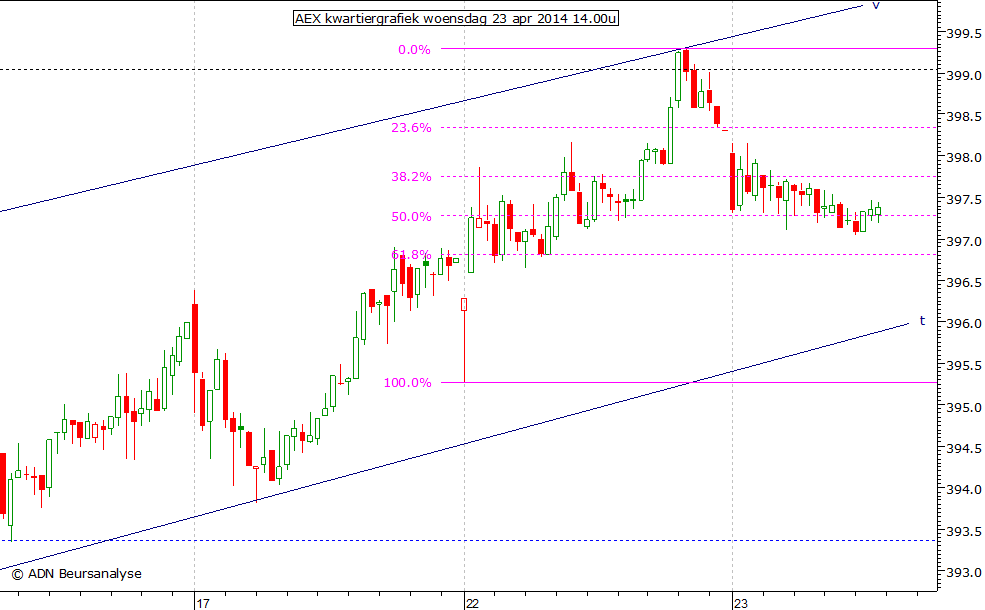Select the 100.0% Fibonacci level label
This screenshot has width=985, height=610.
pyautogui.click(x=407, y=383)
